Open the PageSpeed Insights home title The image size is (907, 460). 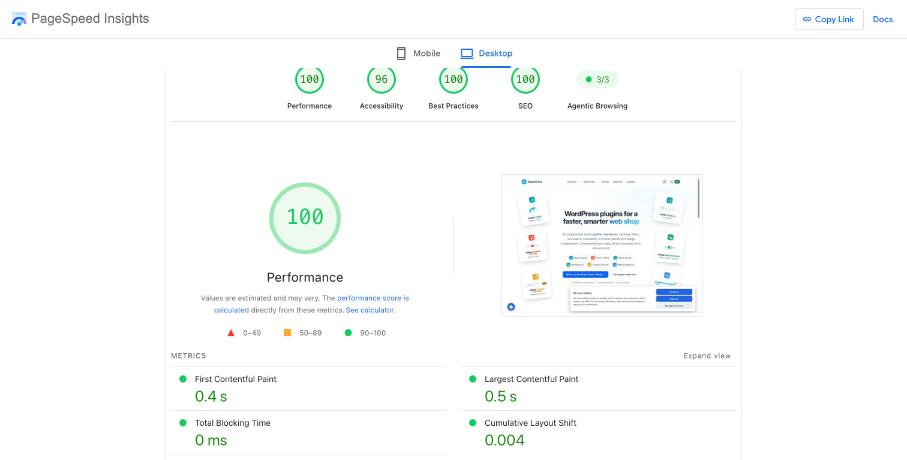click(x=90, y=19)
